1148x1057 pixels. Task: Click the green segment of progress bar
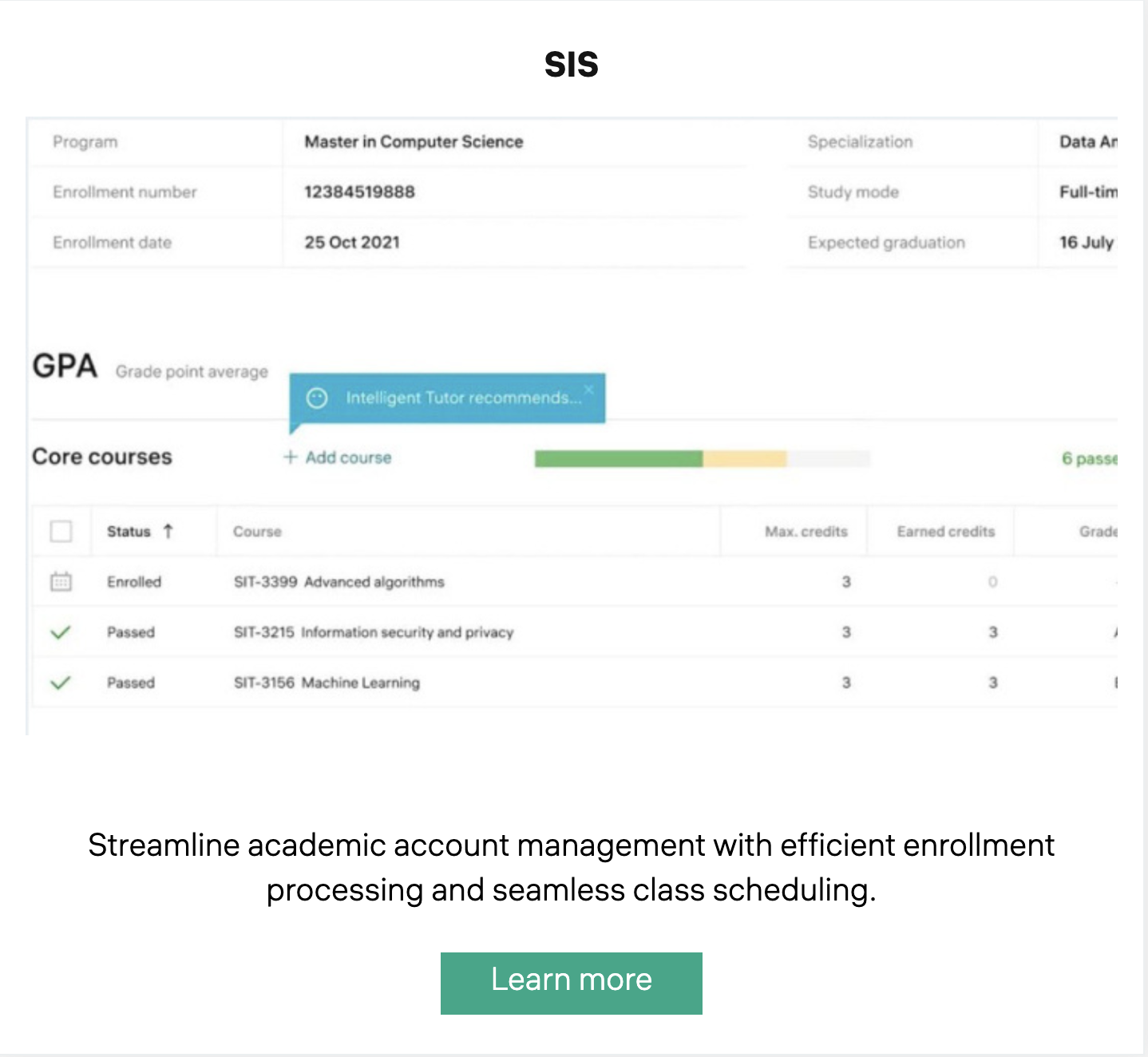click(618, 458)
